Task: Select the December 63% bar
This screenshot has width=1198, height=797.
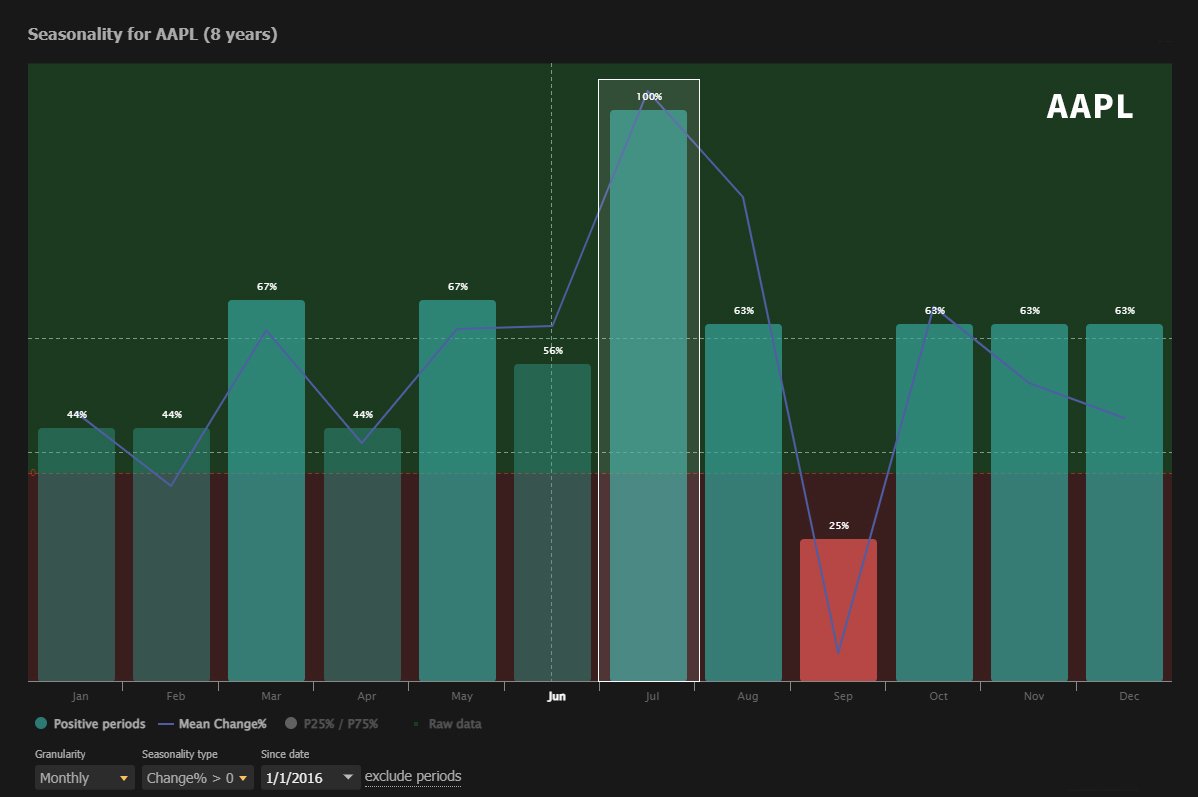Action: click(1125, 502)
